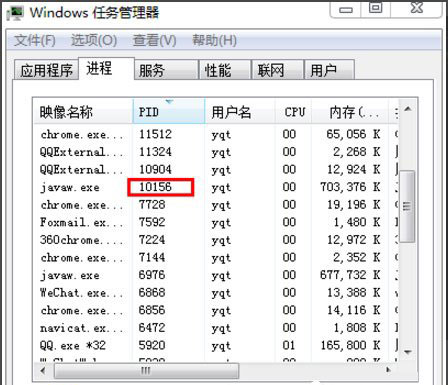Click the horizontal scrollbar thumb
This screenshot has width=448, height=385.
tap(146, 370)
